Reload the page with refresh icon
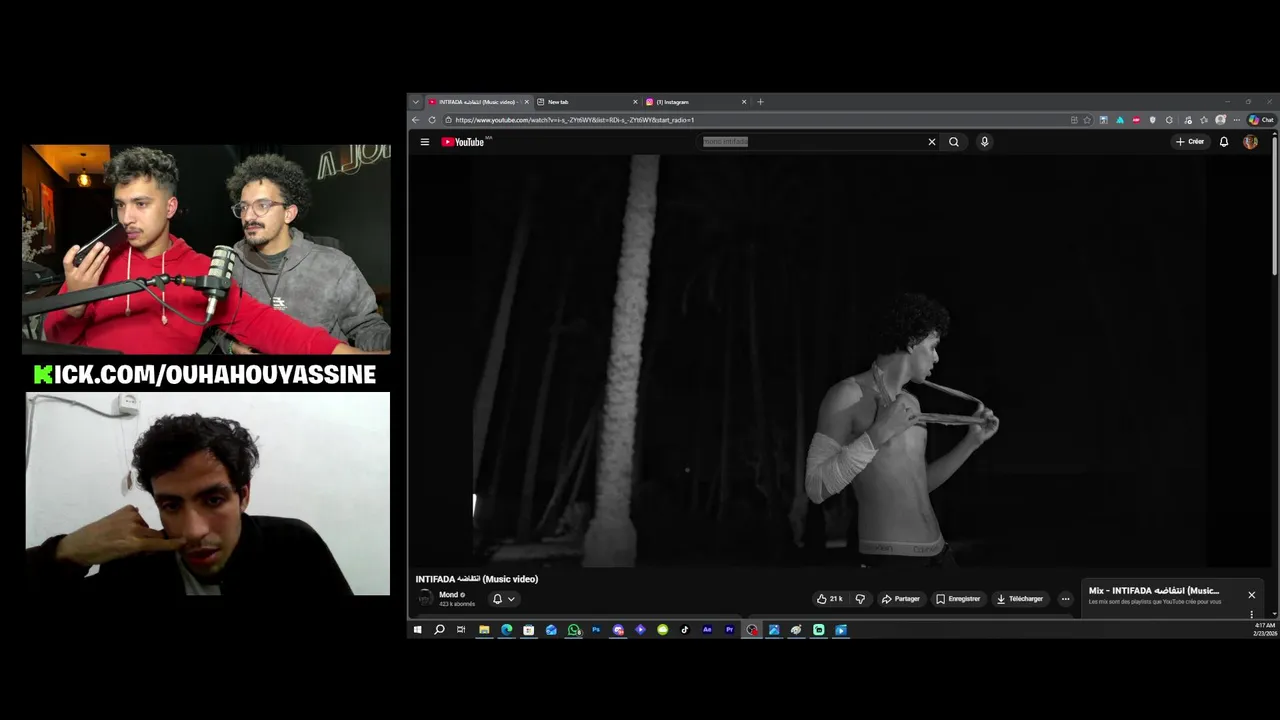 (x=432, y=120)
